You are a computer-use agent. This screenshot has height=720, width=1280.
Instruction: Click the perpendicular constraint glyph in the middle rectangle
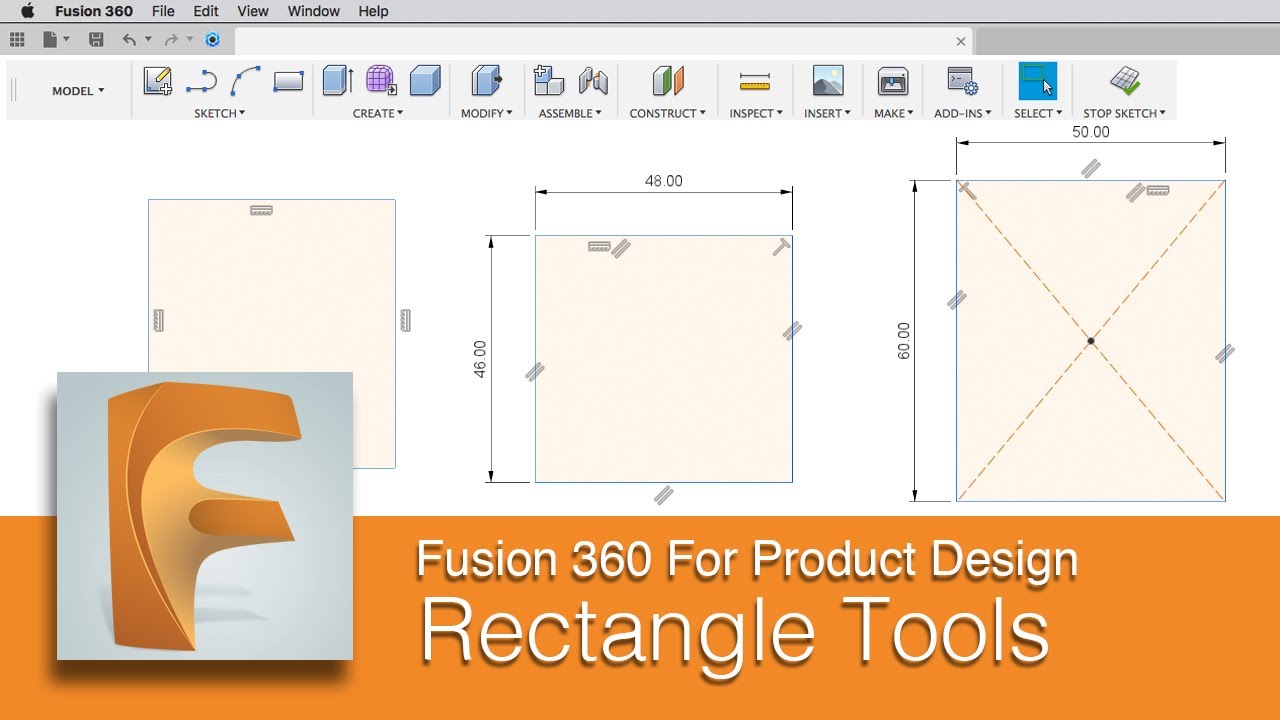[782, 246]
